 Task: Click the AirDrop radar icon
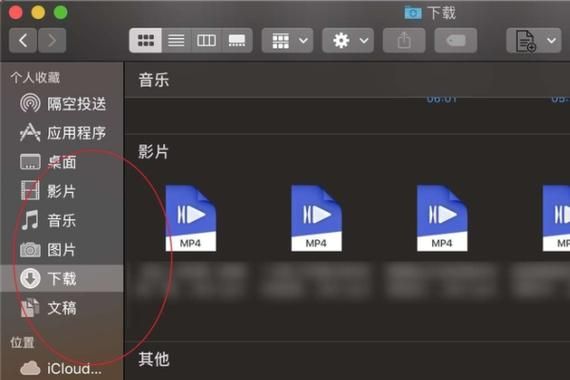30,103
